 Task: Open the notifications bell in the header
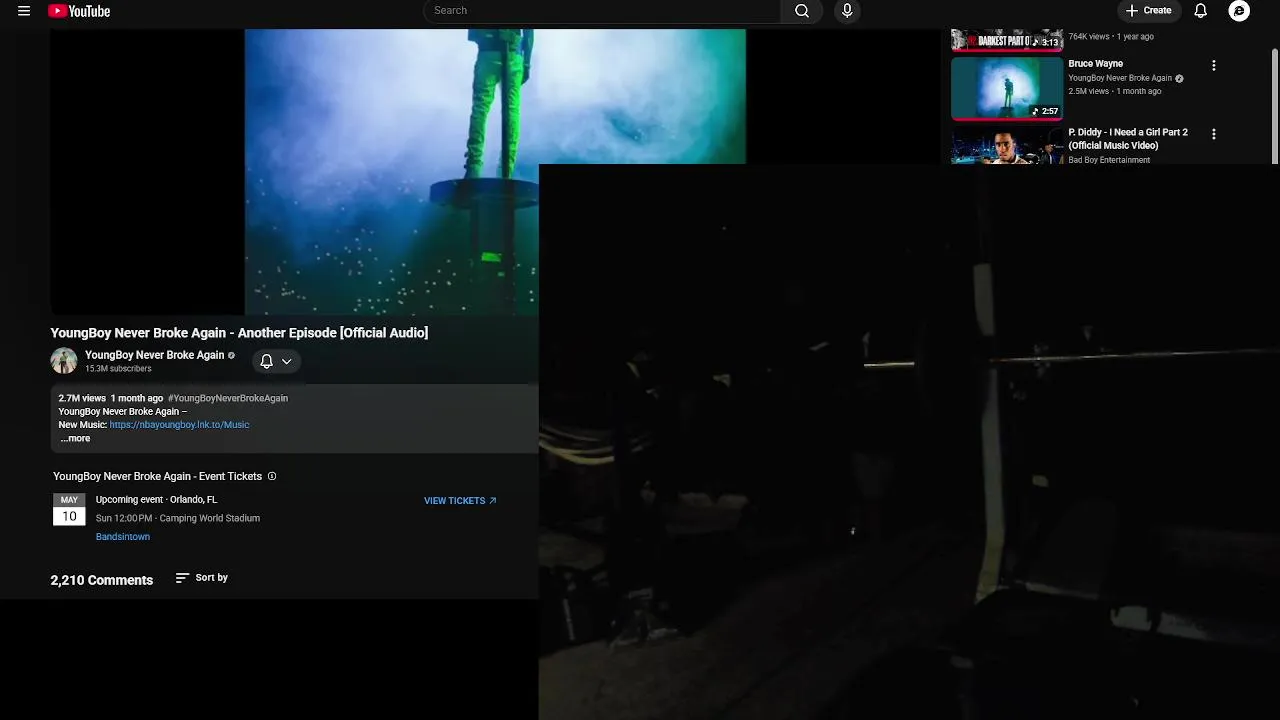[x=1201, y=11]
